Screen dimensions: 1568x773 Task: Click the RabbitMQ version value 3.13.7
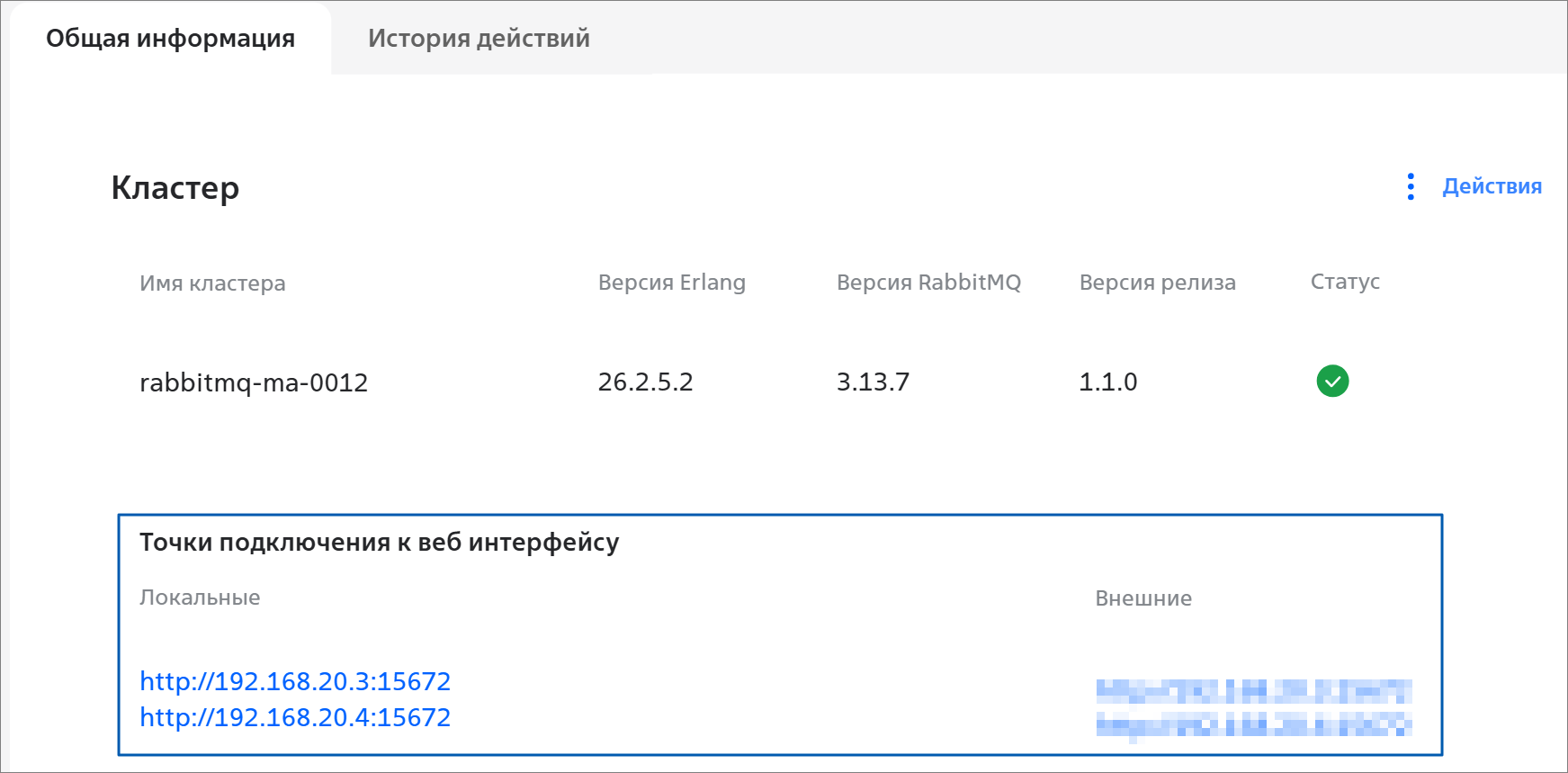[x=873, y=382]
